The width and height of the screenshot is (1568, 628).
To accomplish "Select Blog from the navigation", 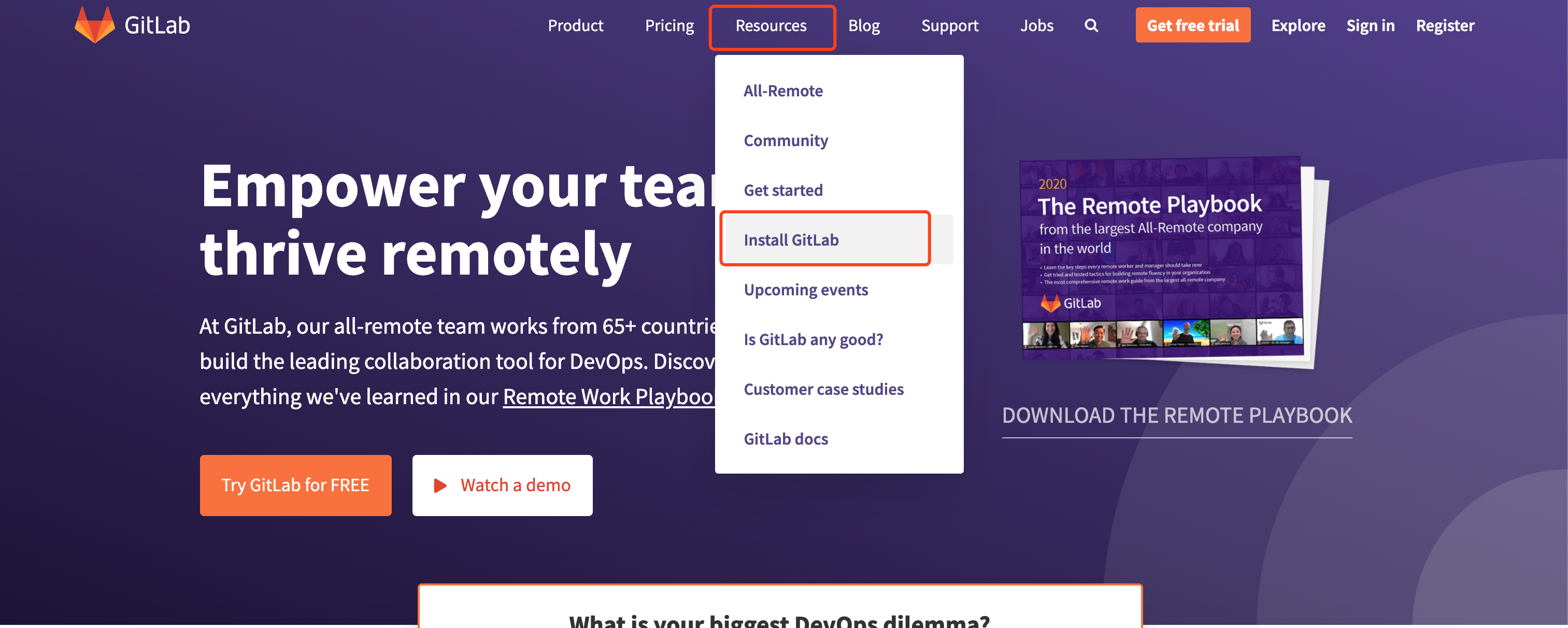I will click(x=864, y=25).
